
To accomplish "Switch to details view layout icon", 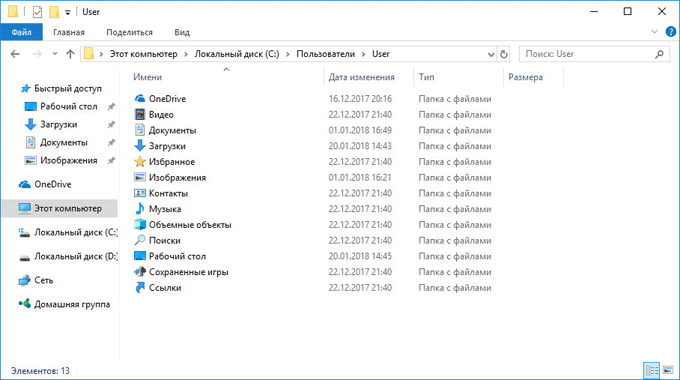I will click(x=652, y=370).
